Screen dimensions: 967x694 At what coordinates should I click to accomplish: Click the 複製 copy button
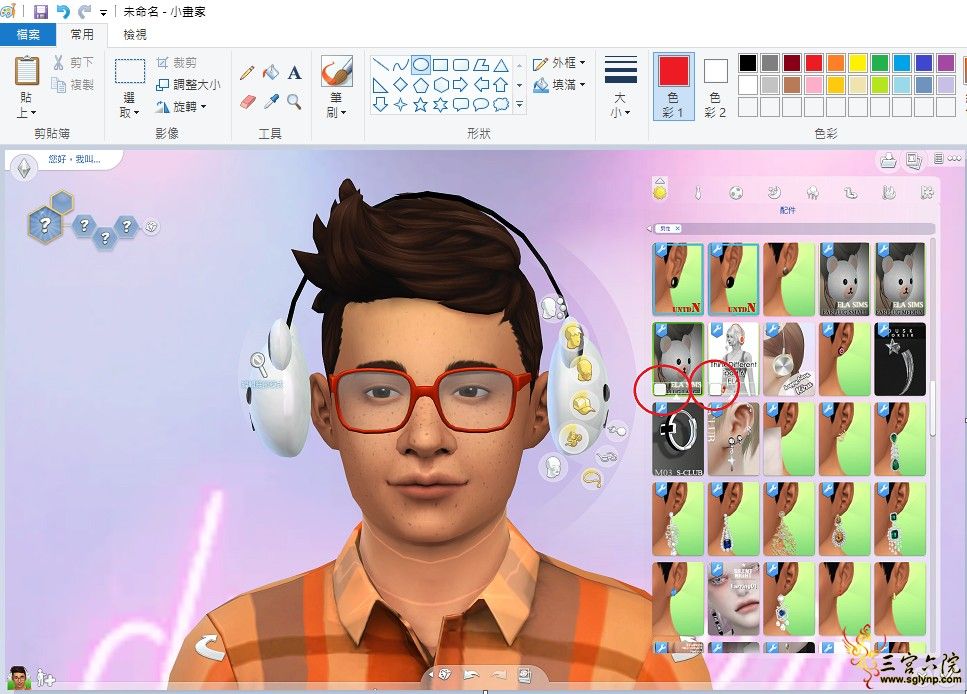click(x=73, y=85)
